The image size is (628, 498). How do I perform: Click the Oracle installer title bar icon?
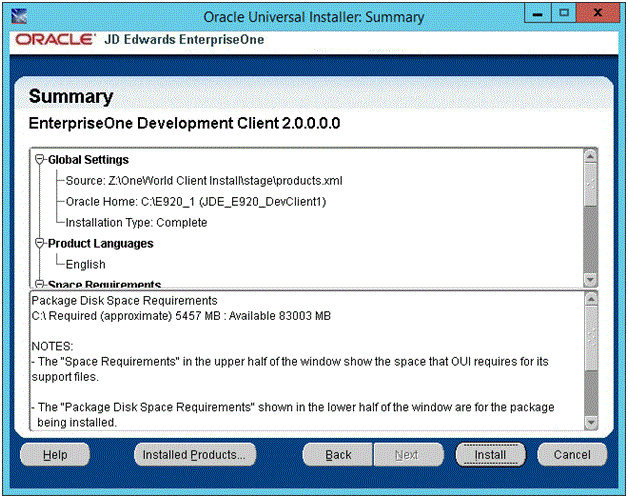tap(19, 16)
